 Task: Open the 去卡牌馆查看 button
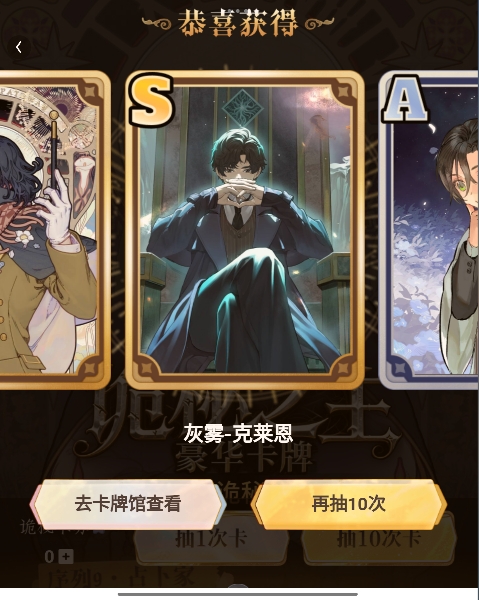click(127, 504)
